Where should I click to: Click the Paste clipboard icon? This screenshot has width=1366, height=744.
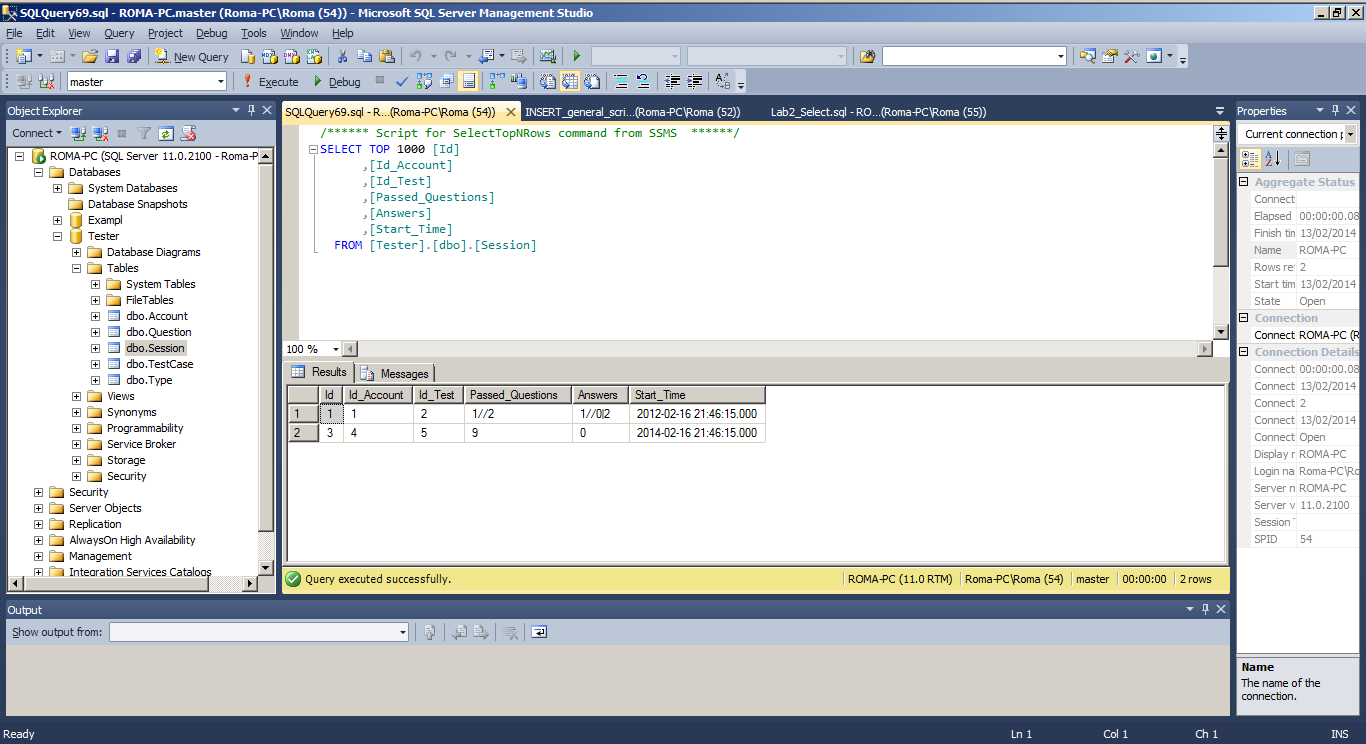point(386,56)
